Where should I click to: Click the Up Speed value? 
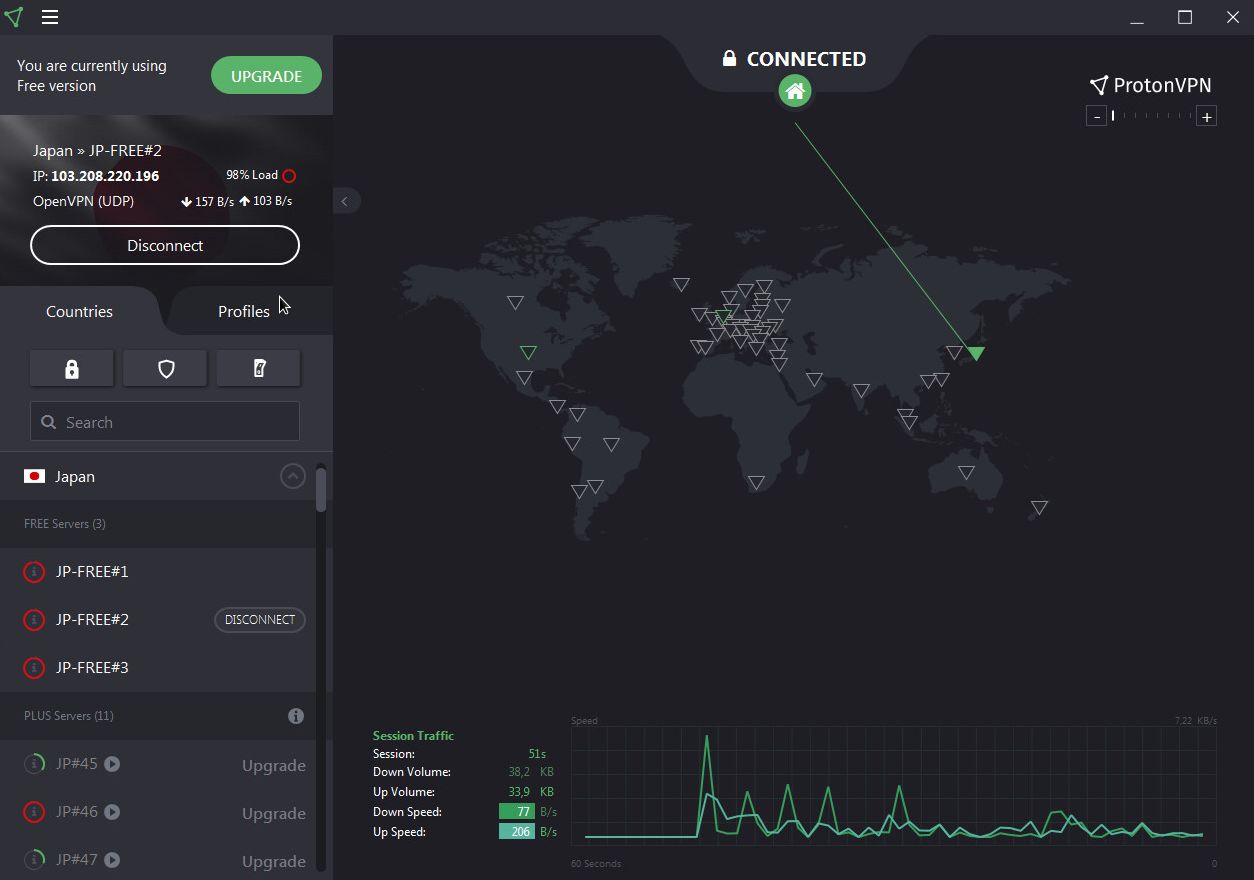tap(517, 832)
